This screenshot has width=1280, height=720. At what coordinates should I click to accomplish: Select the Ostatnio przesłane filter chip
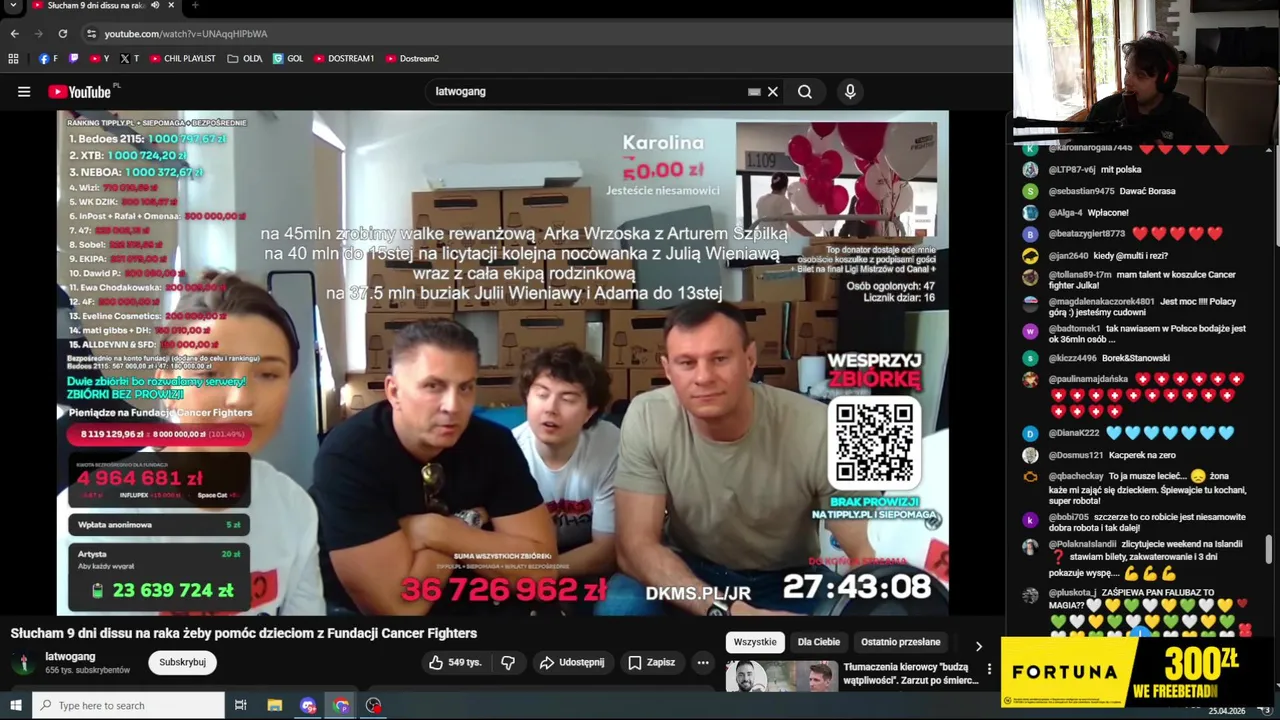[901, 642]
